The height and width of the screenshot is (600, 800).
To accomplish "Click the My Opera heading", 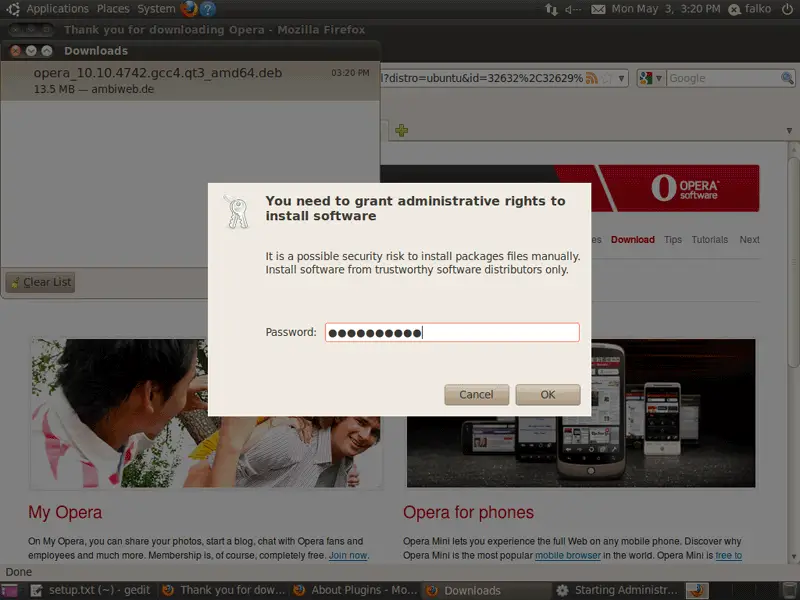I will tap(65, 512).
